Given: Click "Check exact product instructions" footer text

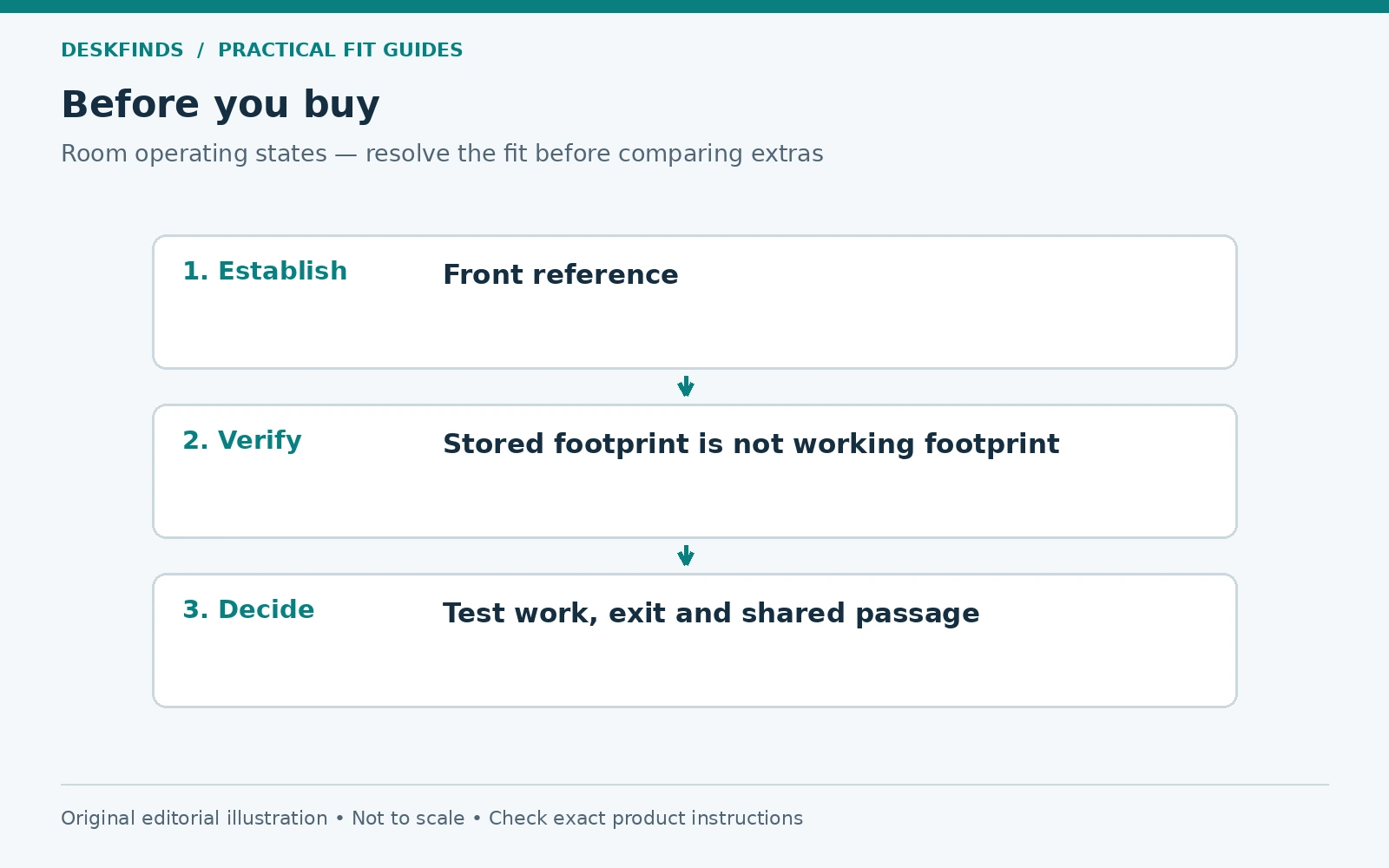Looking at the screenshot, I should pos(646,819).
